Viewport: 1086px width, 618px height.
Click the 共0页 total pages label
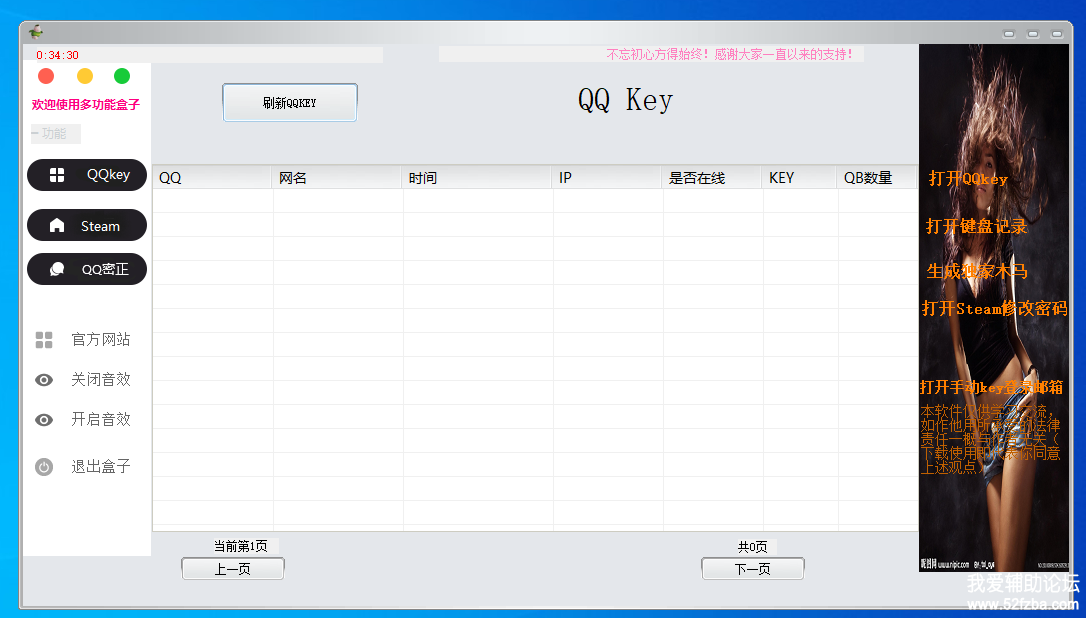pos(752,547)
